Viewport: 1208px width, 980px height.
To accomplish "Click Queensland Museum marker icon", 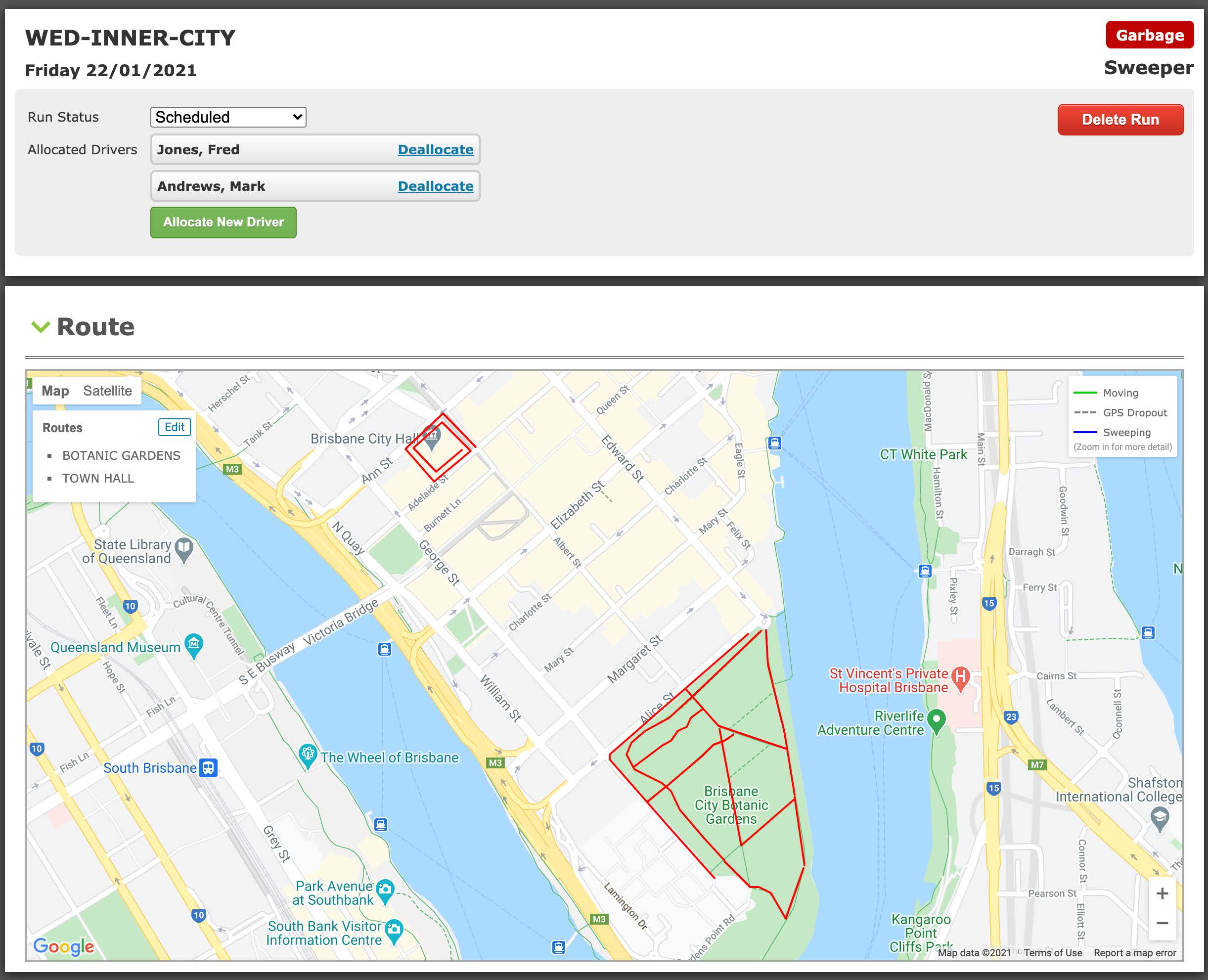I will [194, 645].
